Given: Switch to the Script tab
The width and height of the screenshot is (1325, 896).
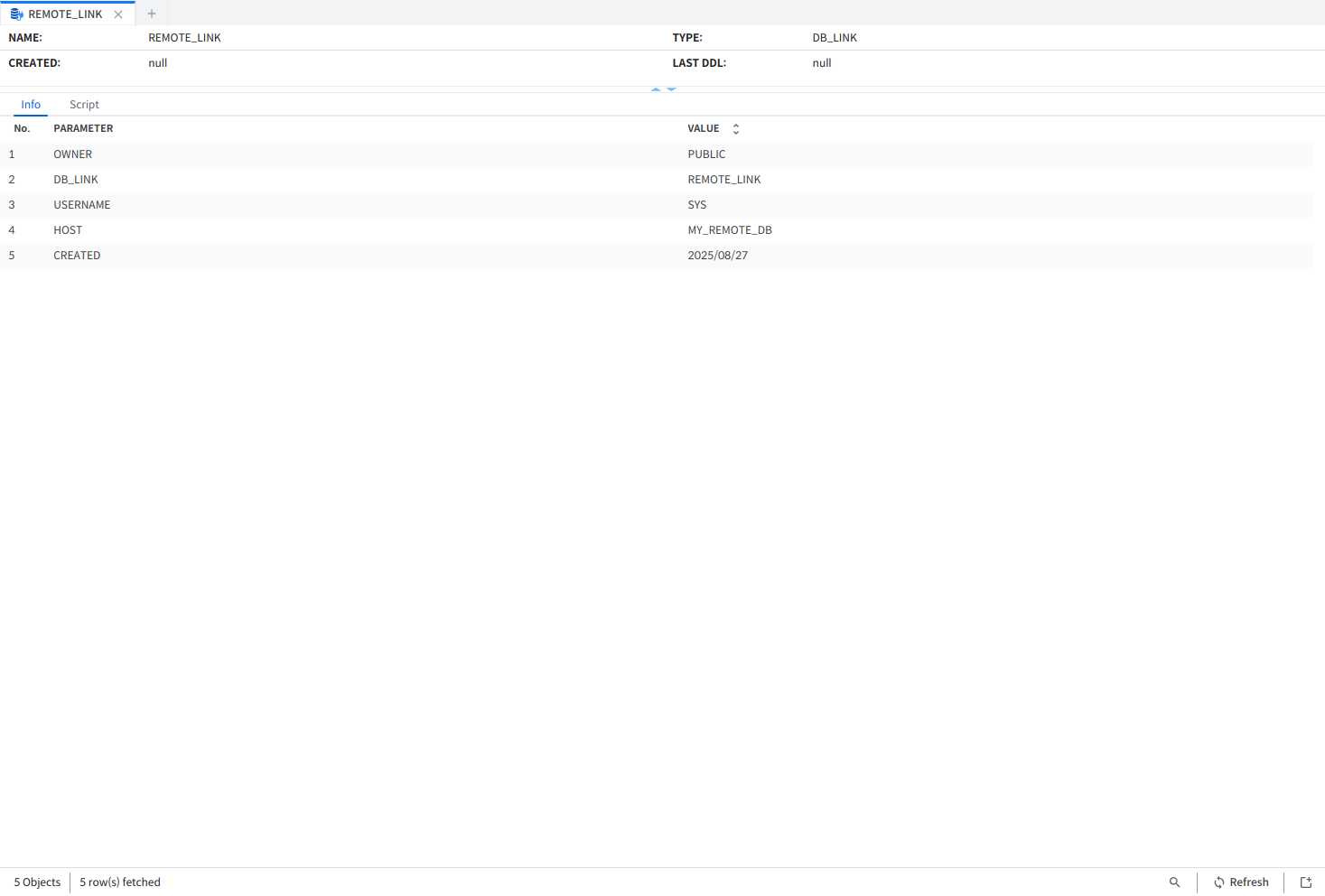Looking at the screenshot, I should pyautogui.click(x=84, y=105).
